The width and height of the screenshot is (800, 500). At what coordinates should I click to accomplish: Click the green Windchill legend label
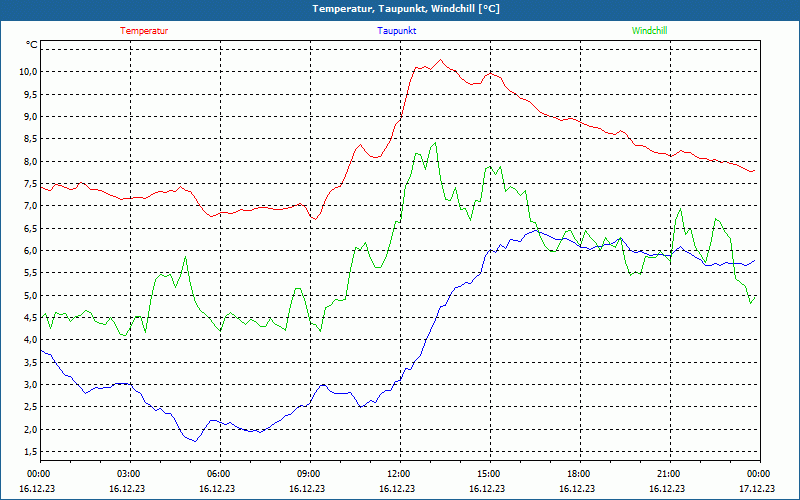[649, 31]
